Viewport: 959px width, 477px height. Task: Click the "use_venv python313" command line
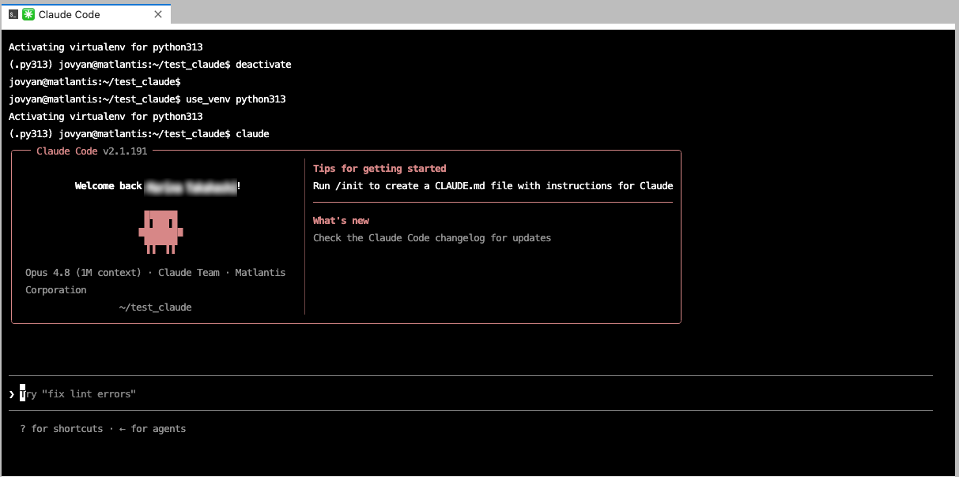(147, 99)
